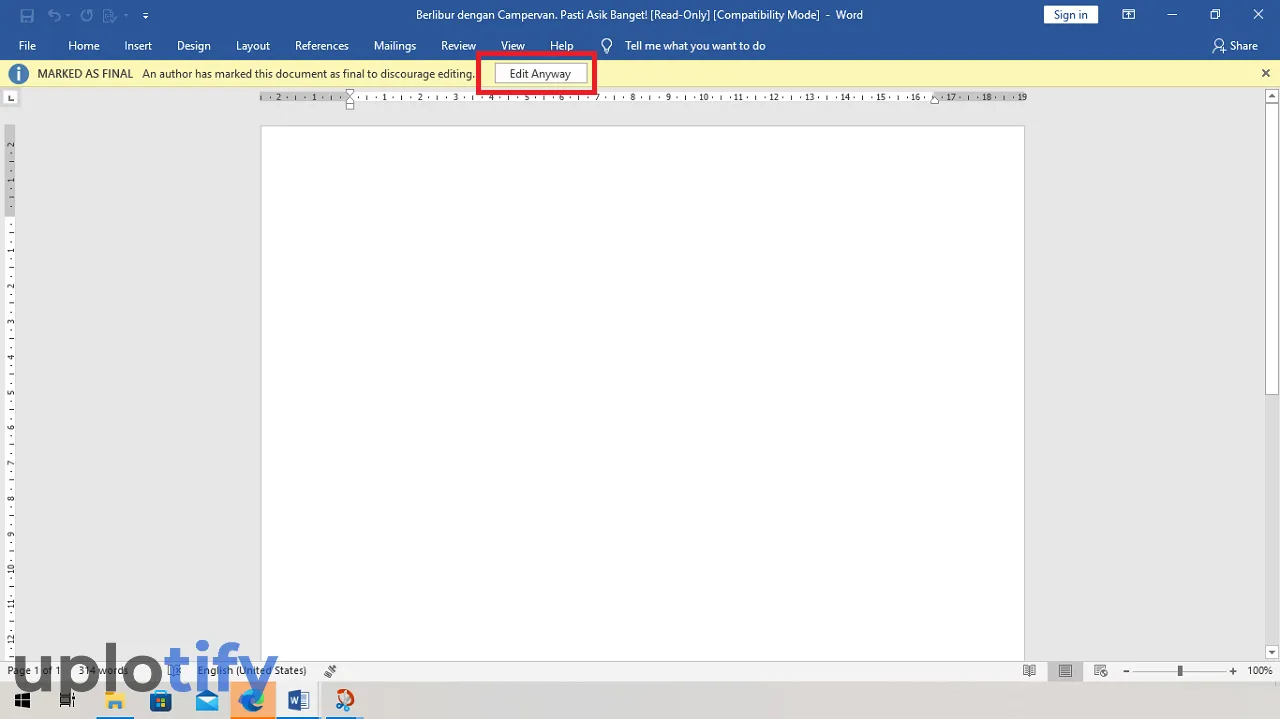This screenshot has width=1280, height=719.
Task: Open File Explorer from the taskbar
Action: [x=114, y=700]
